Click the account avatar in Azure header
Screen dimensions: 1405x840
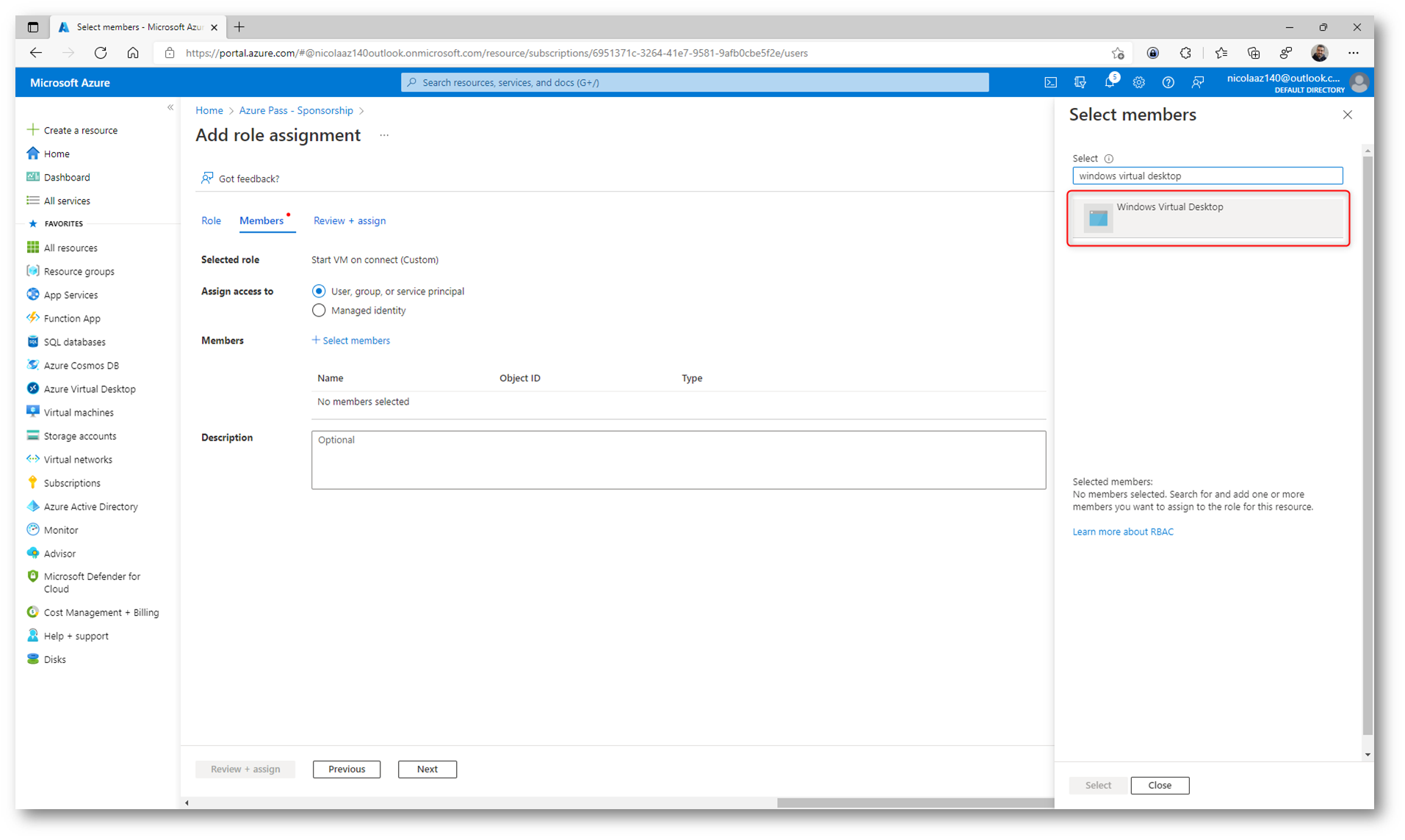pos(1359,82)
